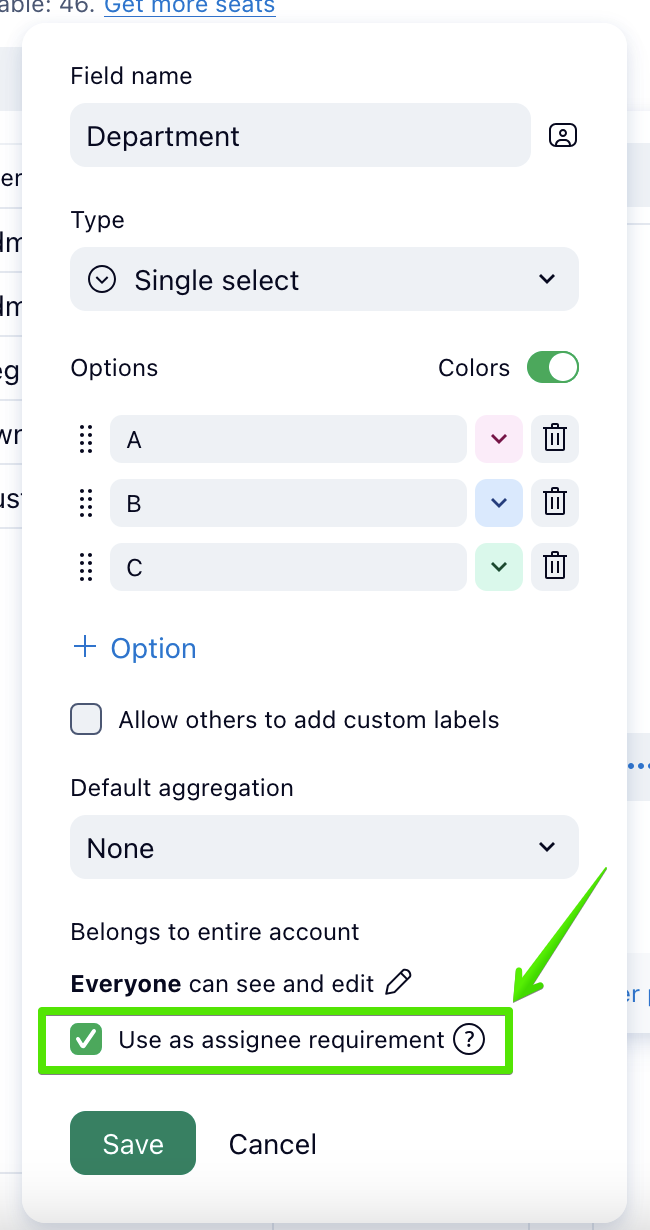Click the user field icon beside Department
650x1230 pixels.
563,136
